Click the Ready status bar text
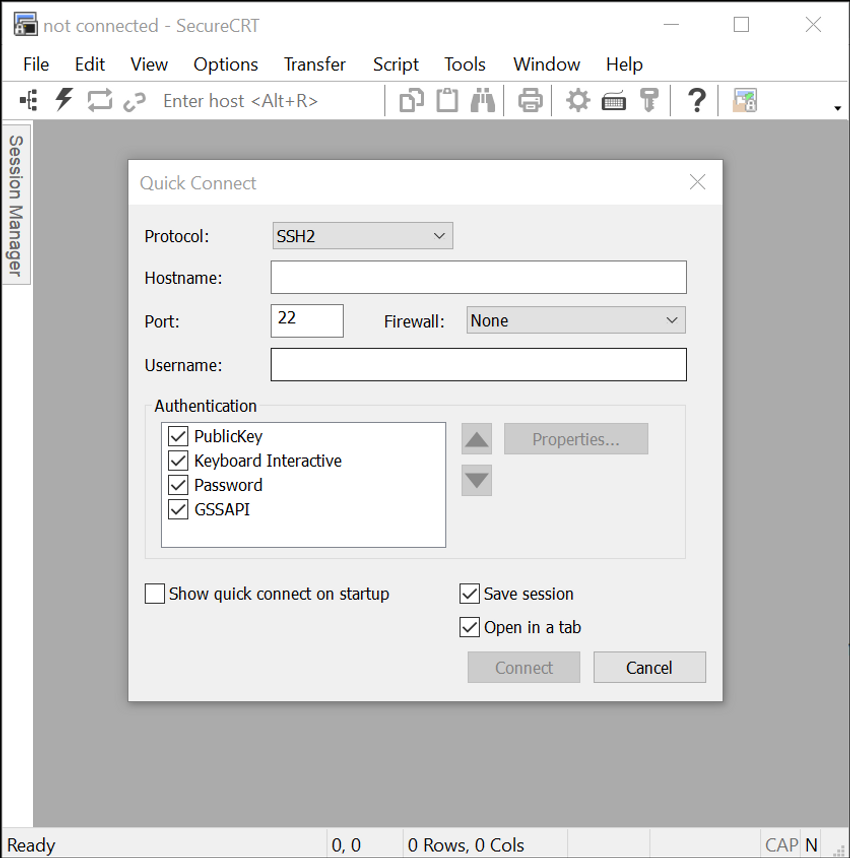The width and height of the screenshot is (850, 858). click(x=31, y=845)
